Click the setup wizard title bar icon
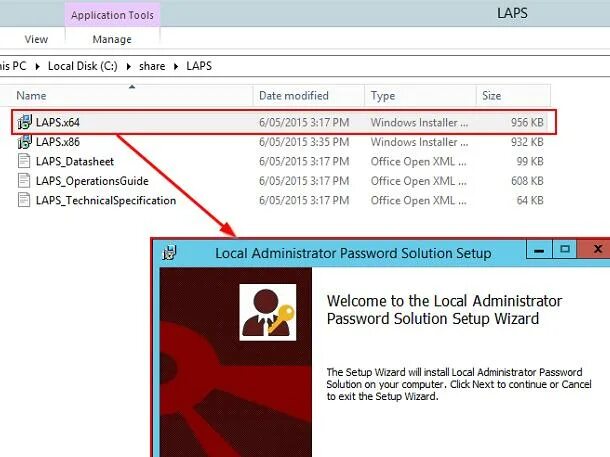The width and height of the screenshot is (610, 457). tap(169, 253)
